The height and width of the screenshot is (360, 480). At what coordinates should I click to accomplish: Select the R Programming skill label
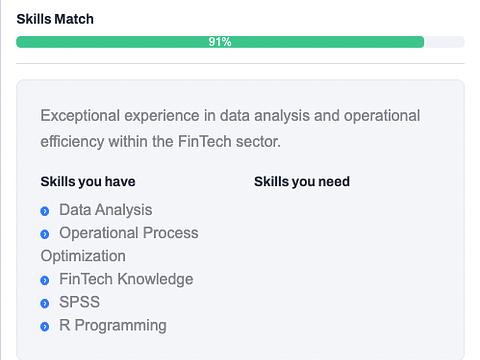[x=113, y=325]
